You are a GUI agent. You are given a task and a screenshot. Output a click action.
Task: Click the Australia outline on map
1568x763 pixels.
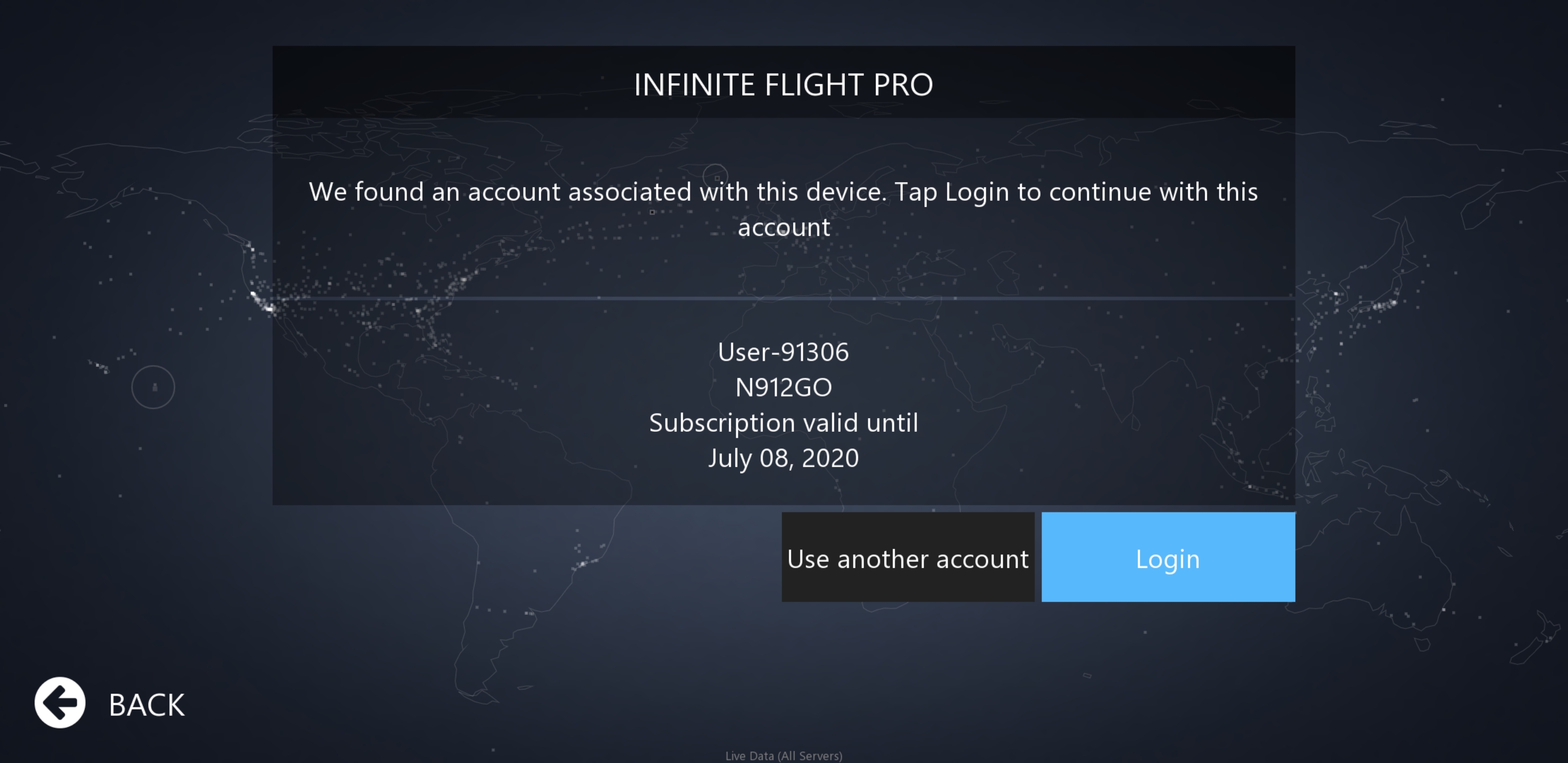pos(1400,566)
